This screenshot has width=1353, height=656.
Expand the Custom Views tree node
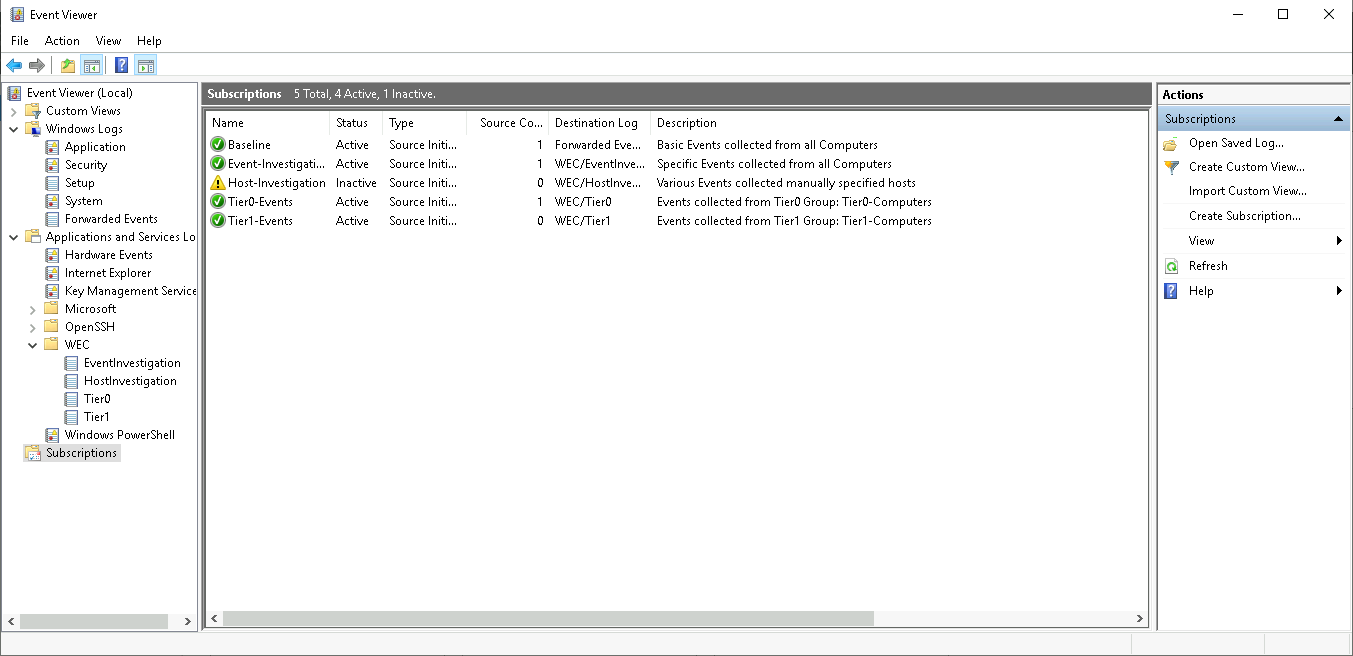point(14,111)
